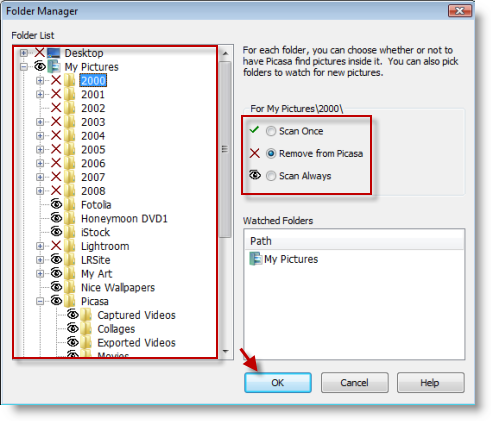The width and height of the screenshot is (491, 421).
Task: Click the Desktop computer icon
Action: point(53,53)
